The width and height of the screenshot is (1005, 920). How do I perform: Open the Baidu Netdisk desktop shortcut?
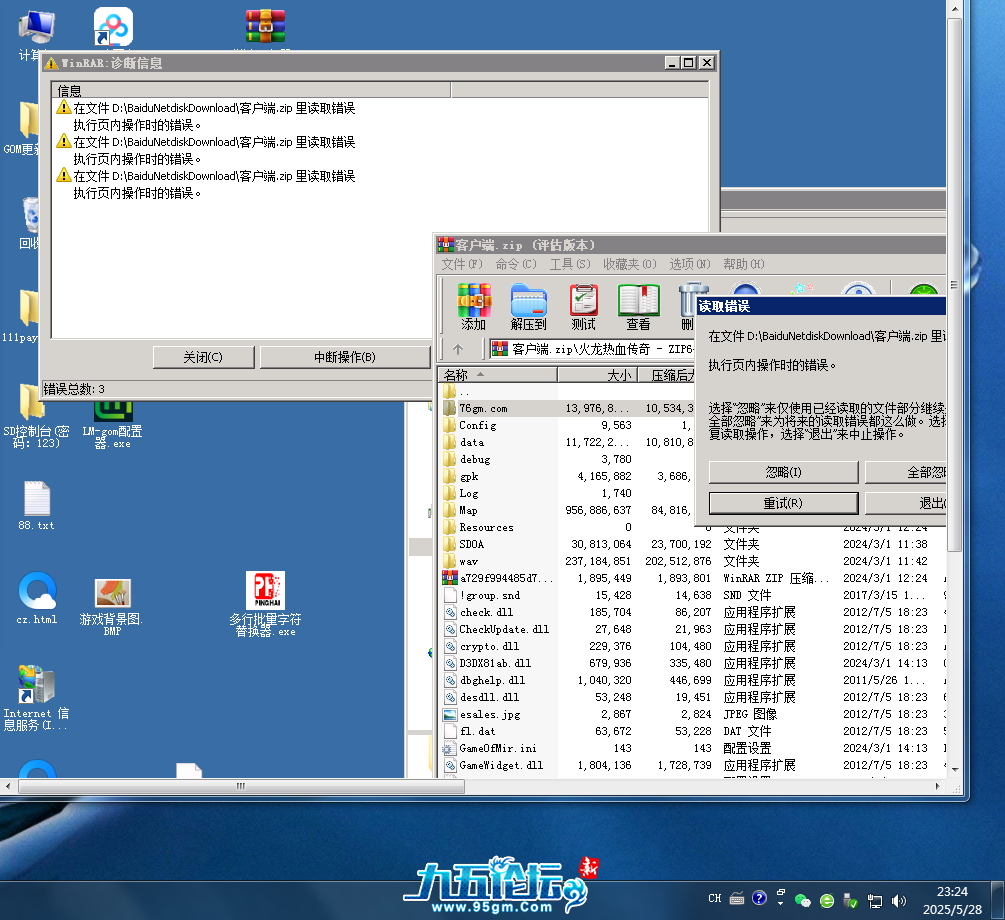click(113, 27)
